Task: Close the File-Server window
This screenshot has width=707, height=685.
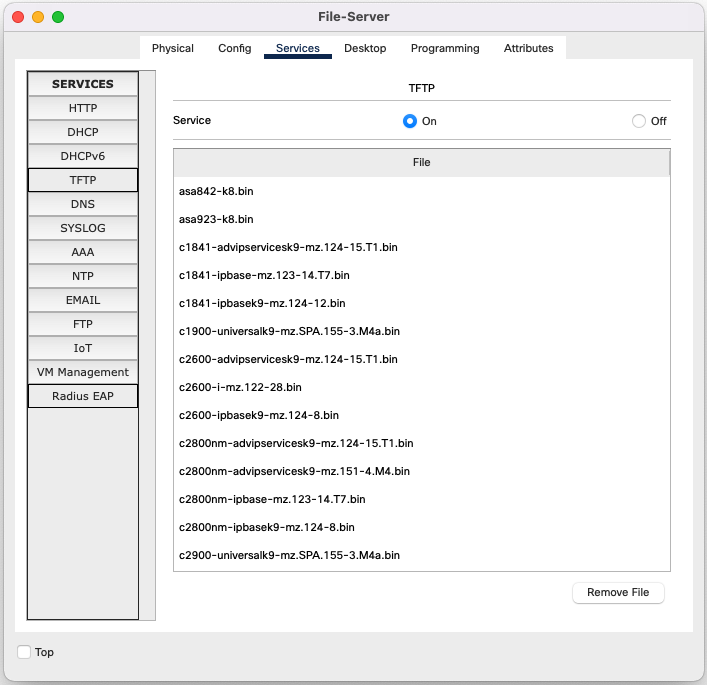Action: click(18, 17)
